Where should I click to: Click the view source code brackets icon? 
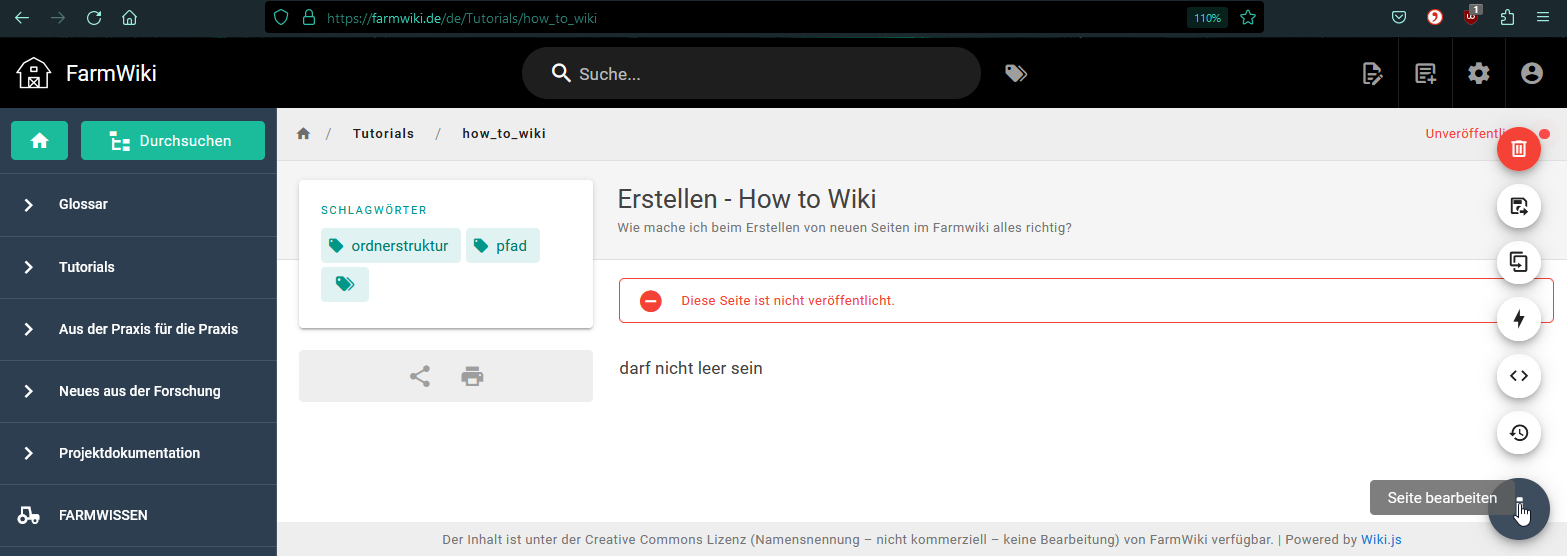click(1518, 376)
